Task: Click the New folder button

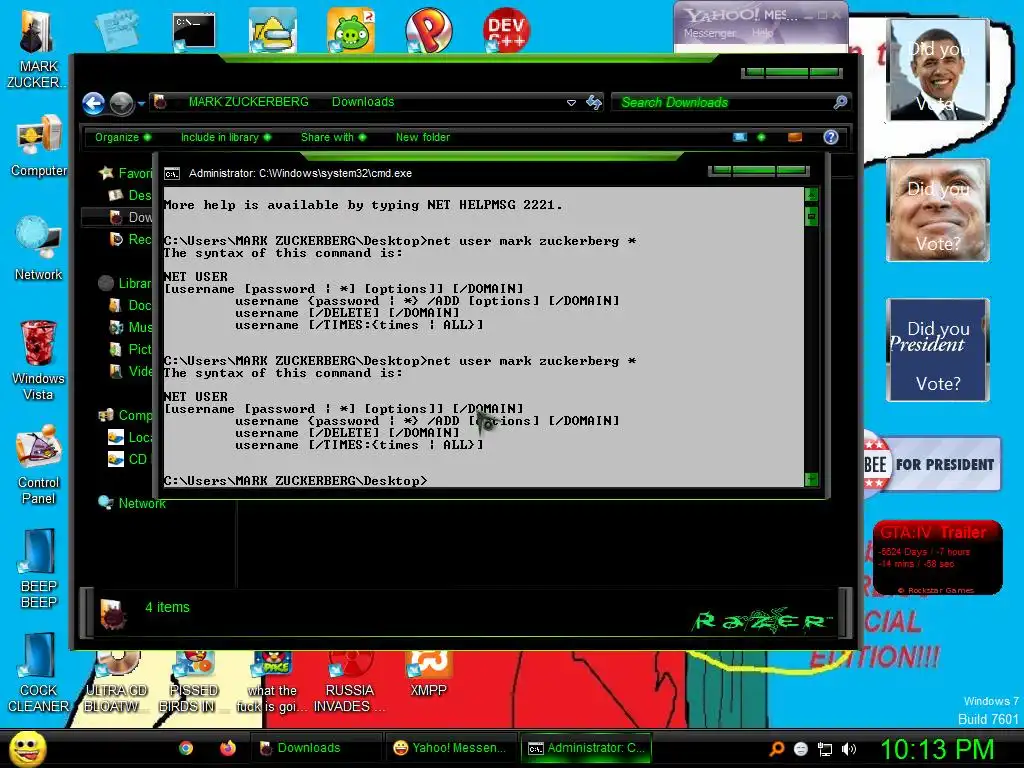Action: click(423, 137)
